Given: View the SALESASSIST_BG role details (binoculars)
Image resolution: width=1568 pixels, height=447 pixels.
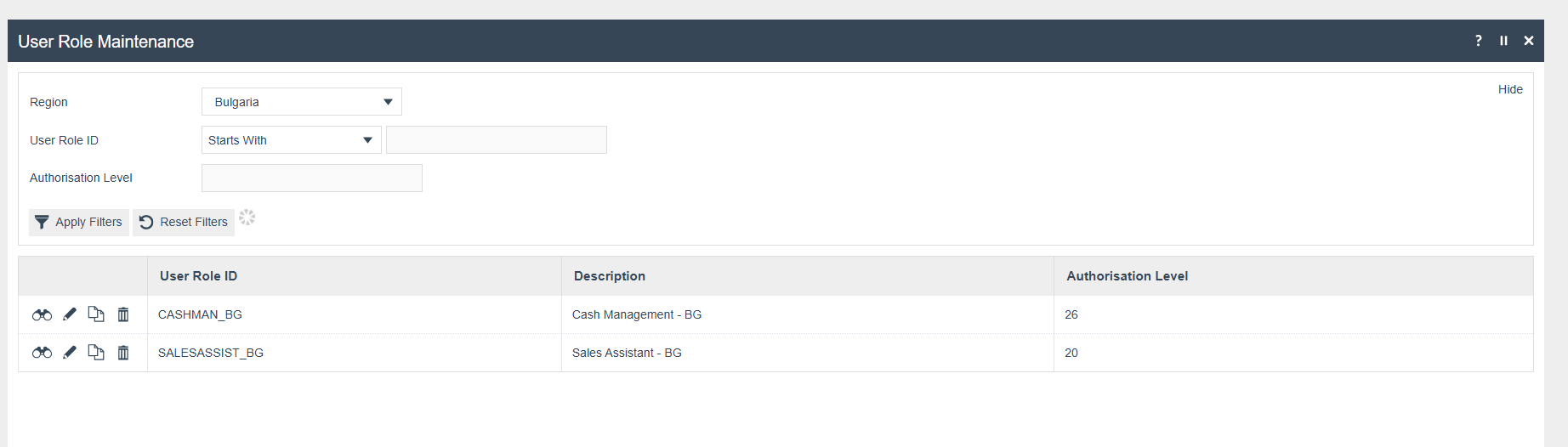Looking at the screenshot, I should (x=42, y=353).
